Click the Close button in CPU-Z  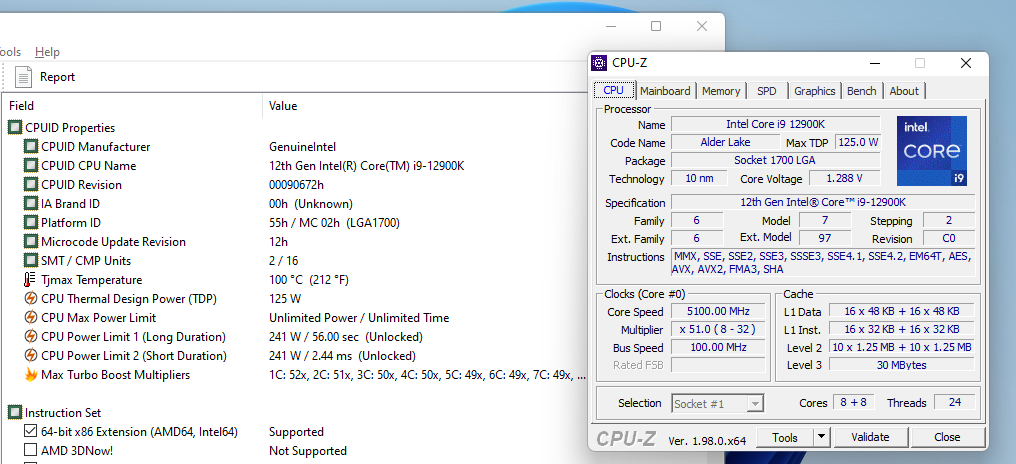947,437
